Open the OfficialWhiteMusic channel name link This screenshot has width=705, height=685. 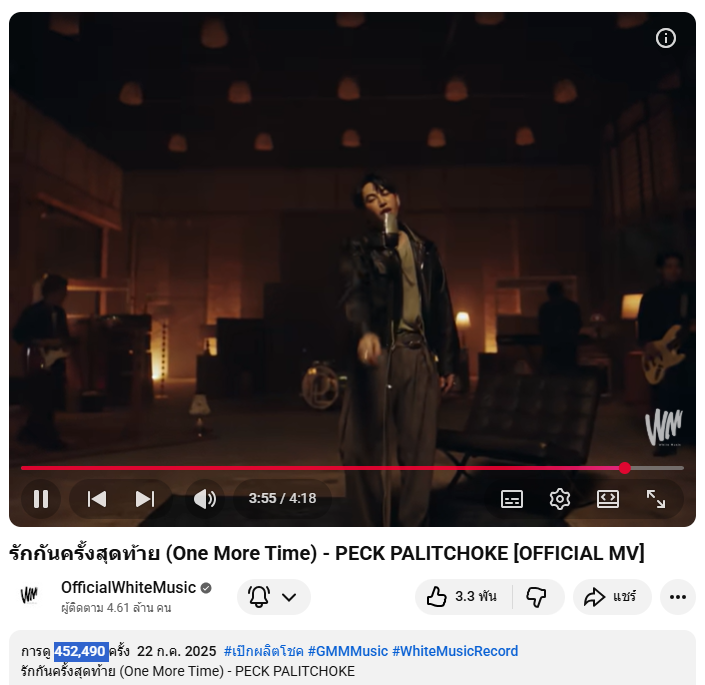[128, 587]
